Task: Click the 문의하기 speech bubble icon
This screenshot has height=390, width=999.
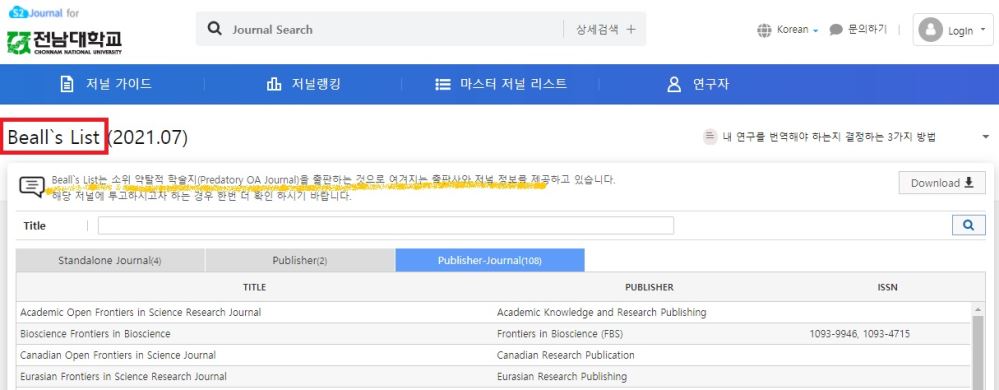Action: click(837, 30)
